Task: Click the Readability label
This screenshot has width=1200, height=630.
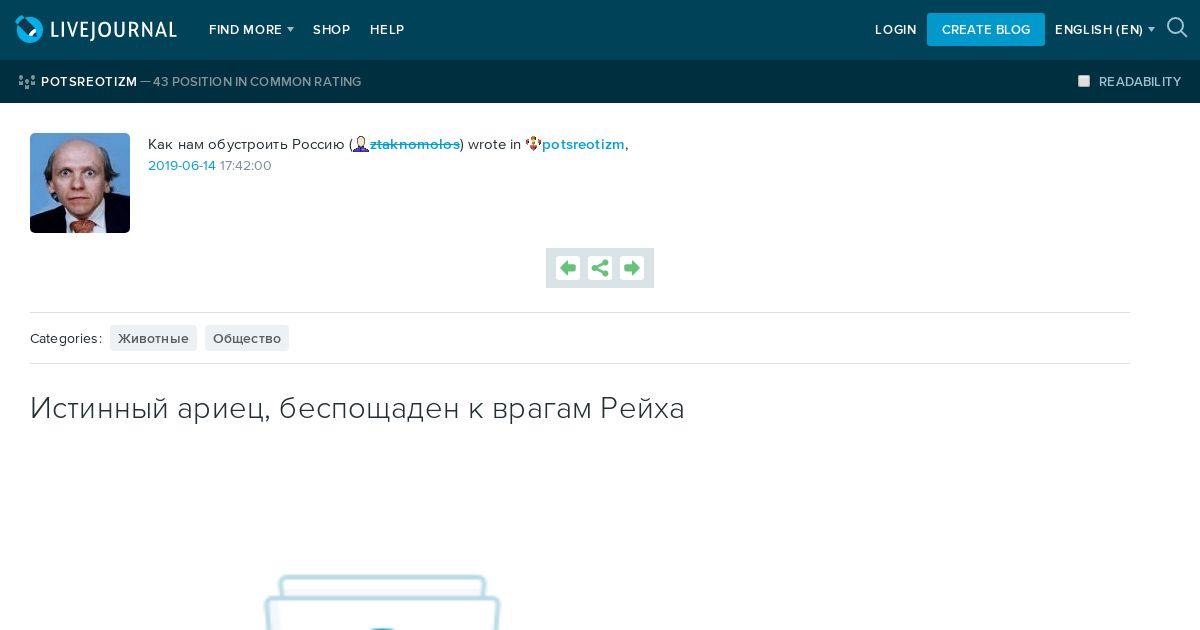Action: pos(1140,82)
